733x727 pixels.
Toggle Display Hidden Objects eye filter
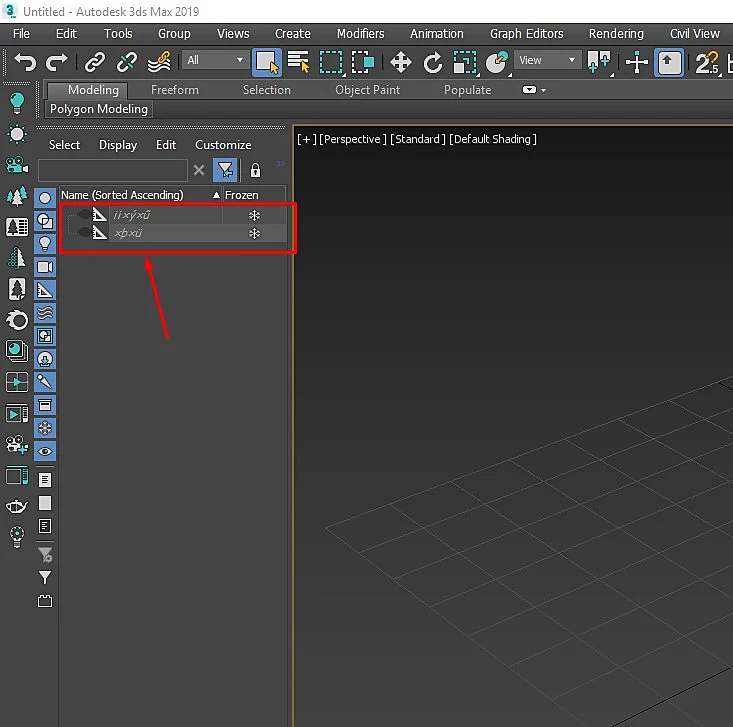tap(45, 451)
